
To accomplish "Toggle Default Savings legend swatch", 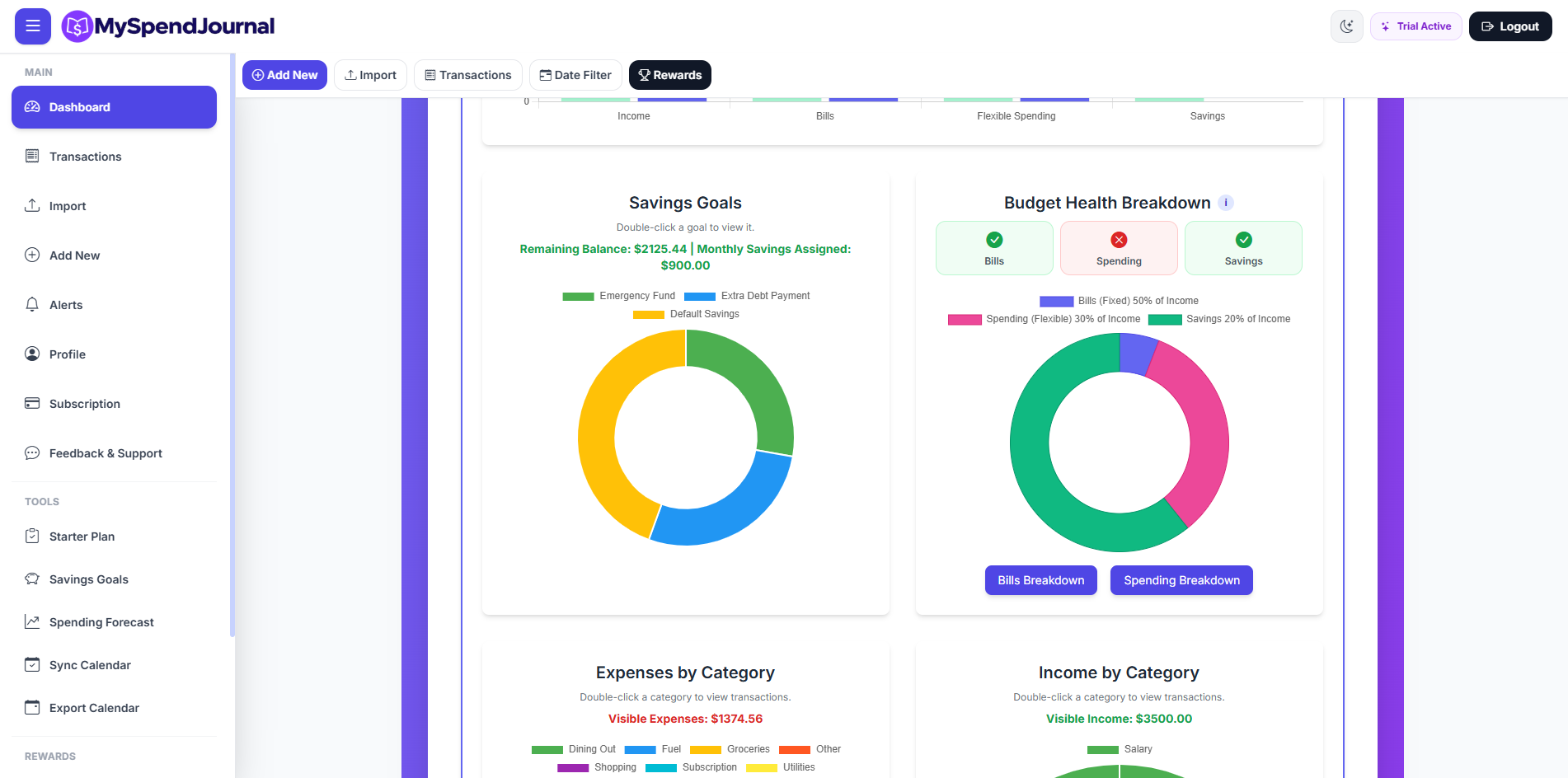I will pyautogui.click(x=649, y=315).
